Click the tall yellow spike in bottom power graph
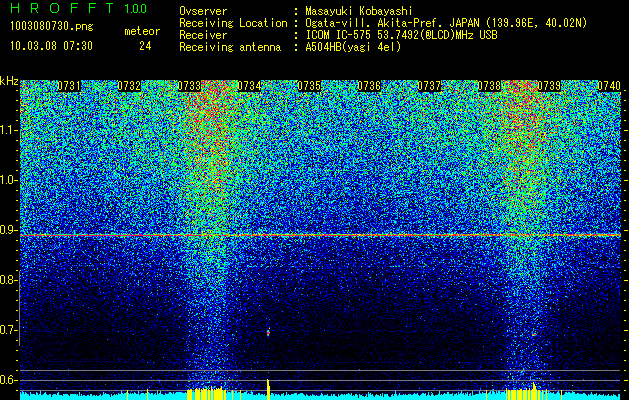This screenshot has height=400, width=629. pos(268,389)
